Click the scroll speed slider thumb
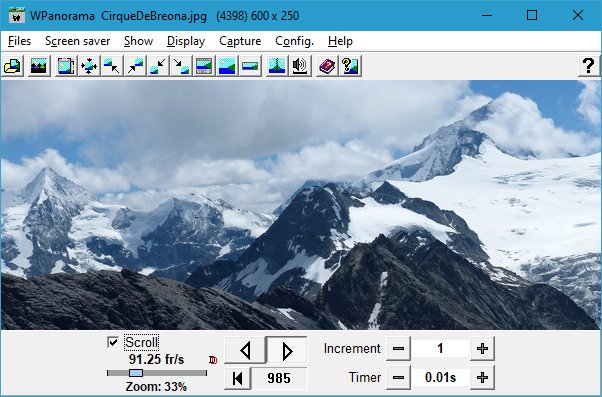Image resolution: width=602 pixels, height=397 pixels. (x=136, y=373)
